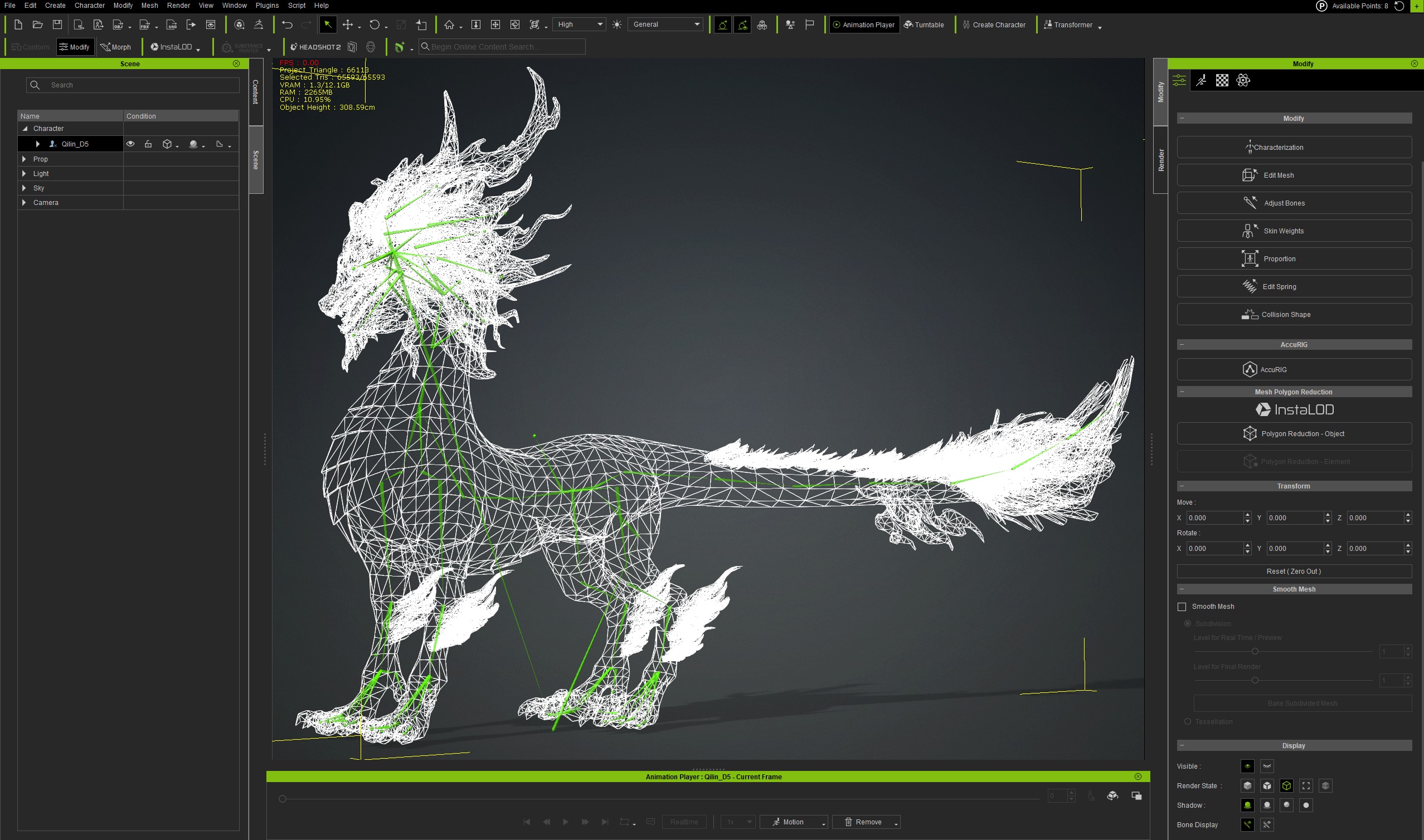
Task: Click the Save project icon
Action: point(57,25)
